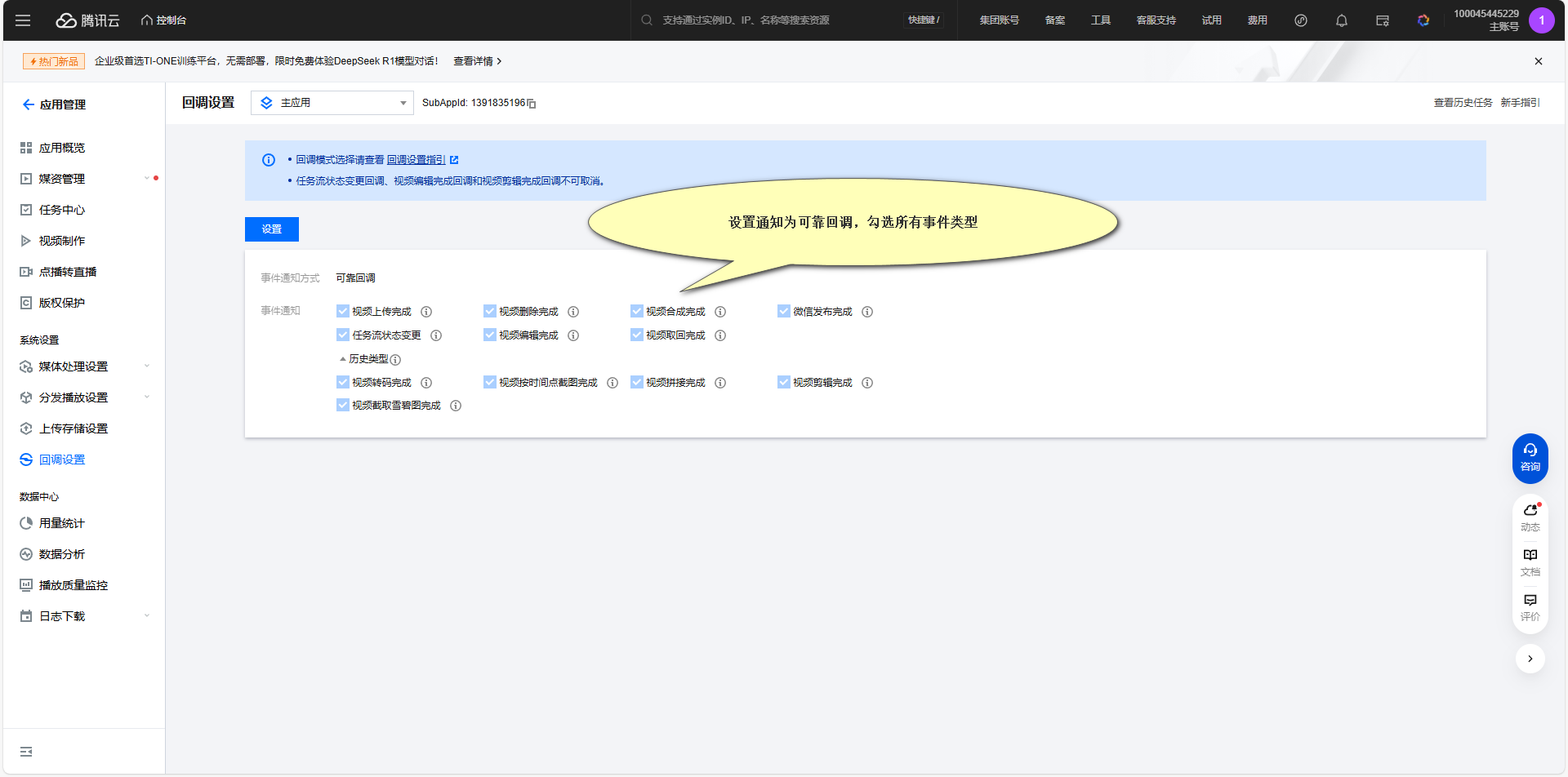Click the blue 设置 button
This screenshot has height=777, width=1568.
point(271,229)
